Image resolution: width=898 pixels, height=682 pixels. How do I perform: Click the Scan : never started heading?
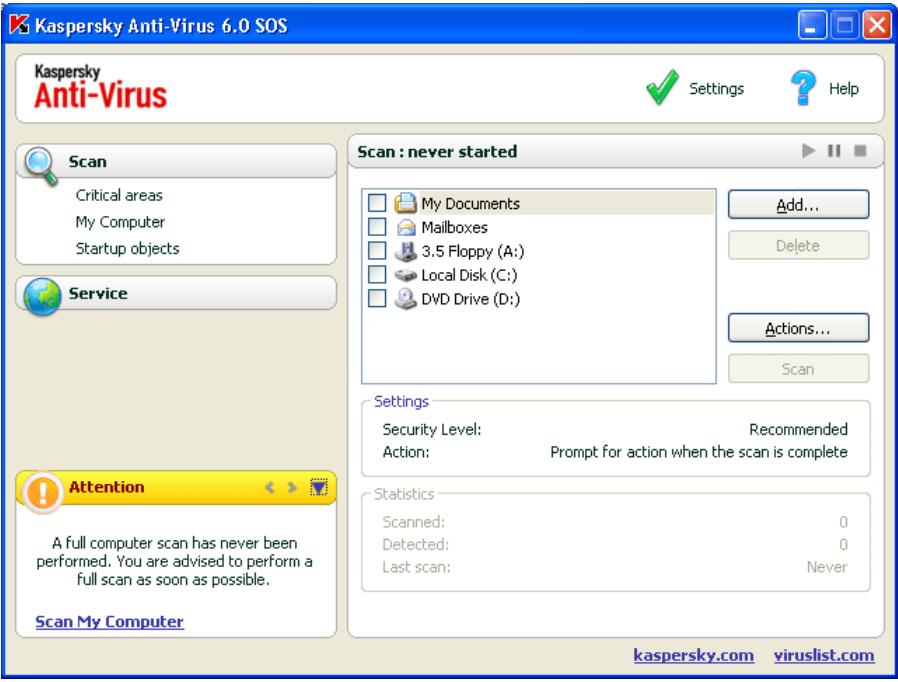(x=437, y=152)
